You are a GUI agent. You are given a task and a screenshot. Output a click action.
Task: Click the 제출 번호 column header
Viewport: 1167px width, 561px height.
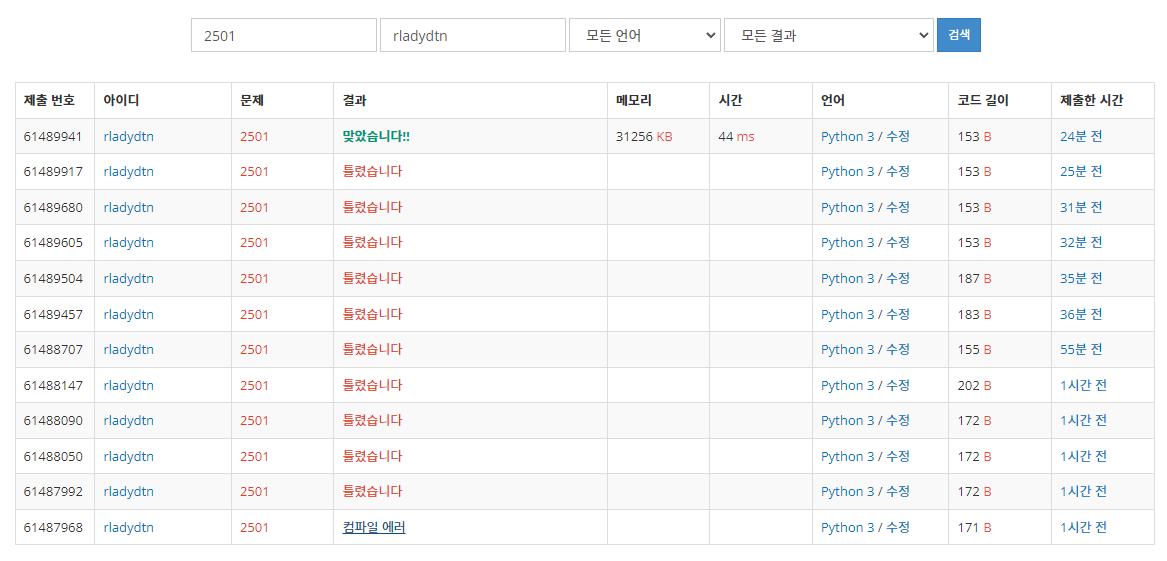[x=49, y=100]
